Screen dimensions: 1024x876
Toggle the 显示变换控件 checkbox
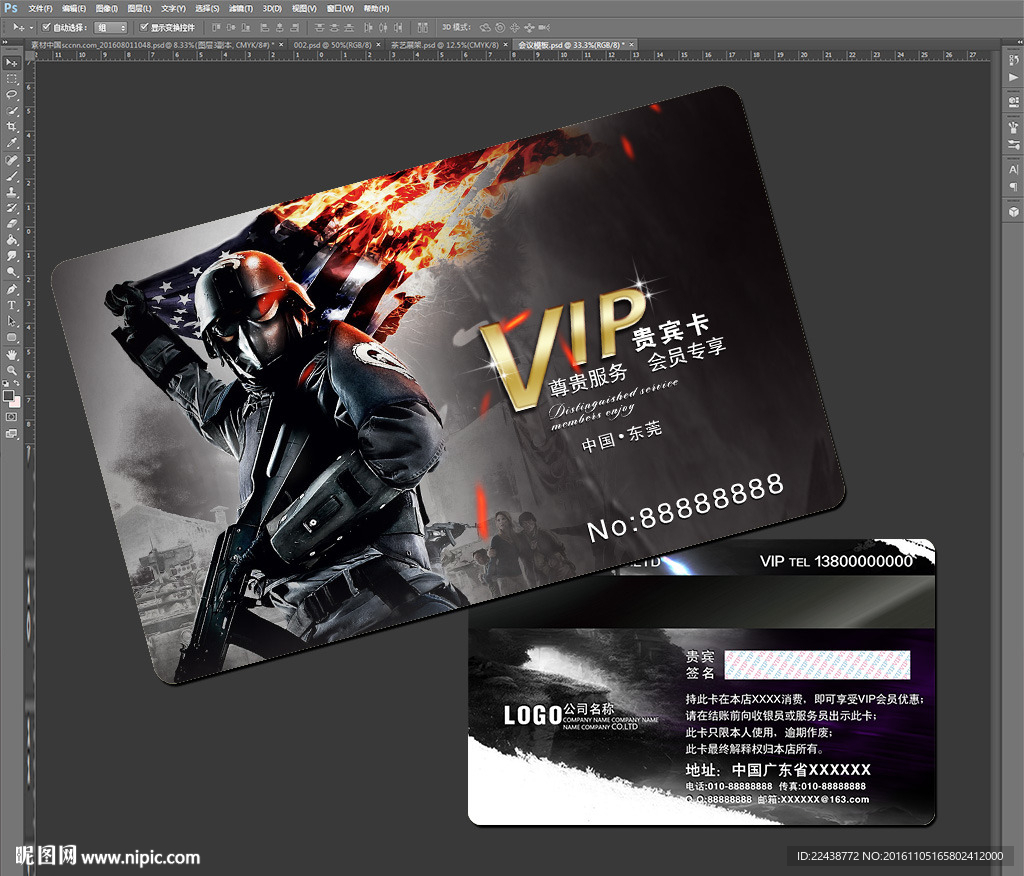[x=144, y=27]
